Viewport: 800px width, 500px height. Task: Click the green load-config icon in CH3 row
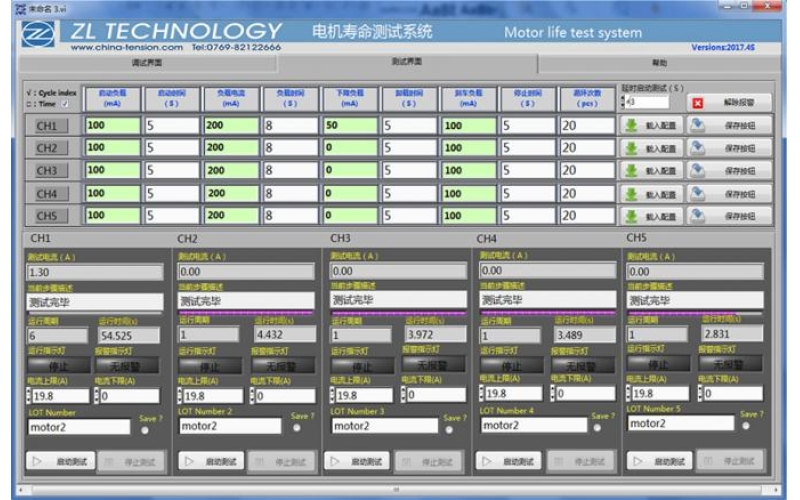[632, 170]
